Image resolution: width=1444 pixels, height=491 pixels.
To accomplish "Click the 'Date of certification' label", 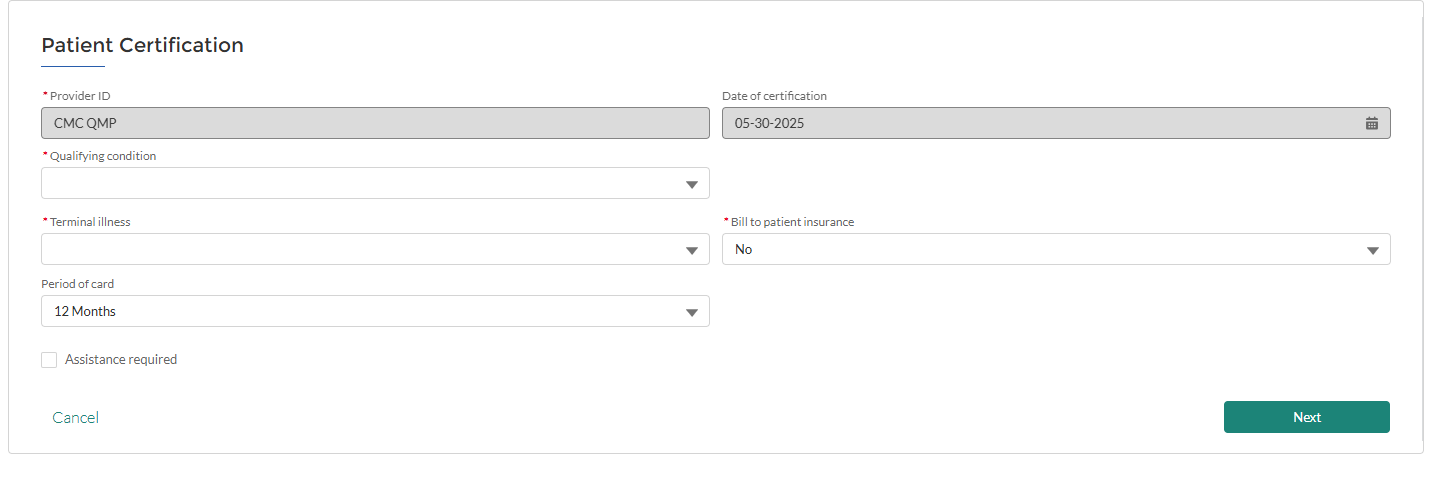I will 774,96.
